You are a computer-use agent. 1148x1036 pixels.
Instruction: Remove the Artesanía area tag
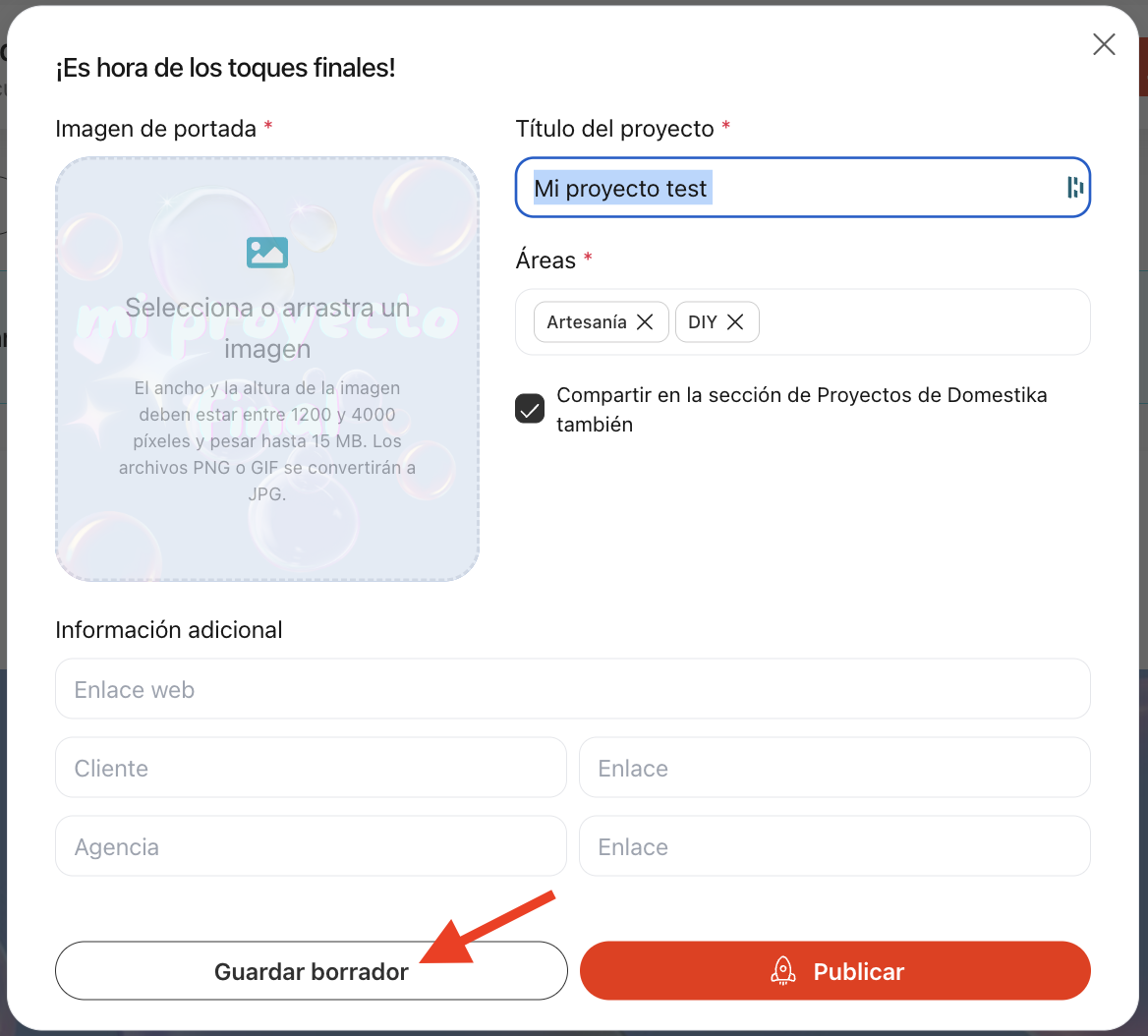(645, 322)
